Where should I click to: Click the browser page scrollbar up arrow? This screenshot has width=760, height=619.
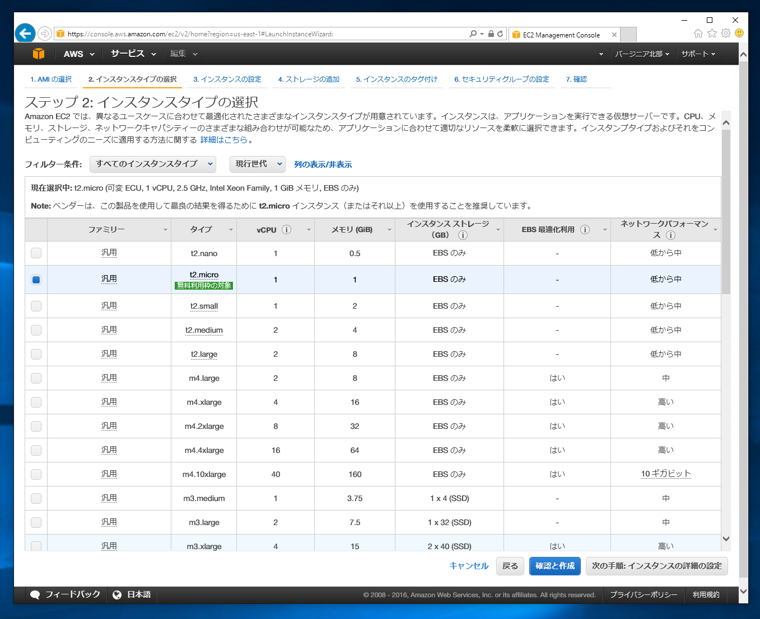(744, 55)
